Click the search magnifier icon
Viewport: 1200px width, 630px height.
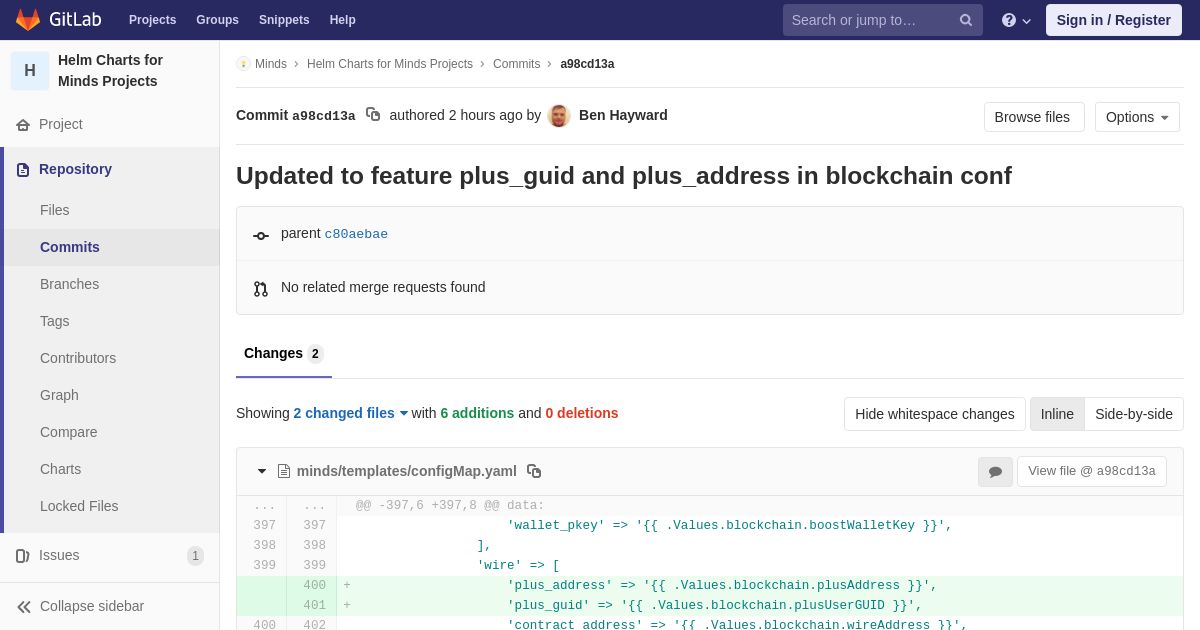pos(966,20)
